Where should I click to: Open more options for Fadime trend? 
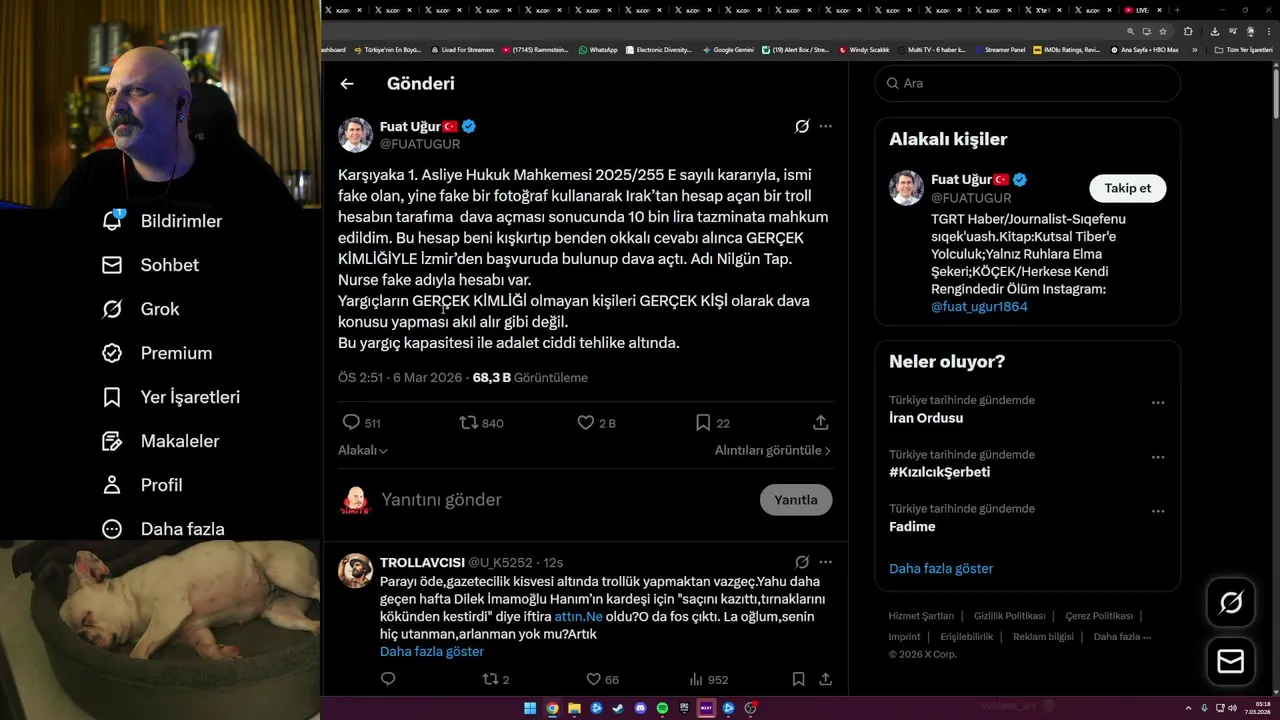click(1158, 511)
